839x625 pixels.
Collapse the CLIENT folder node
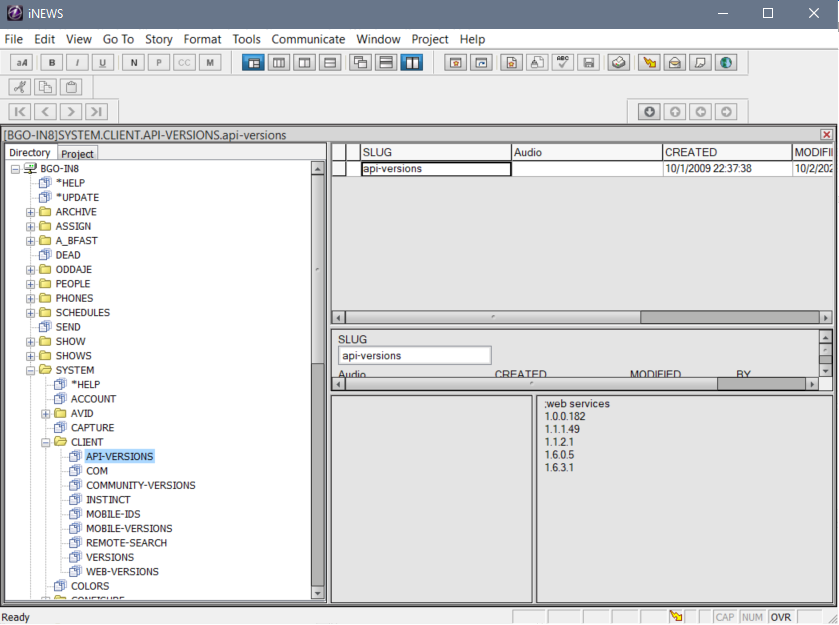pos(46,442)
